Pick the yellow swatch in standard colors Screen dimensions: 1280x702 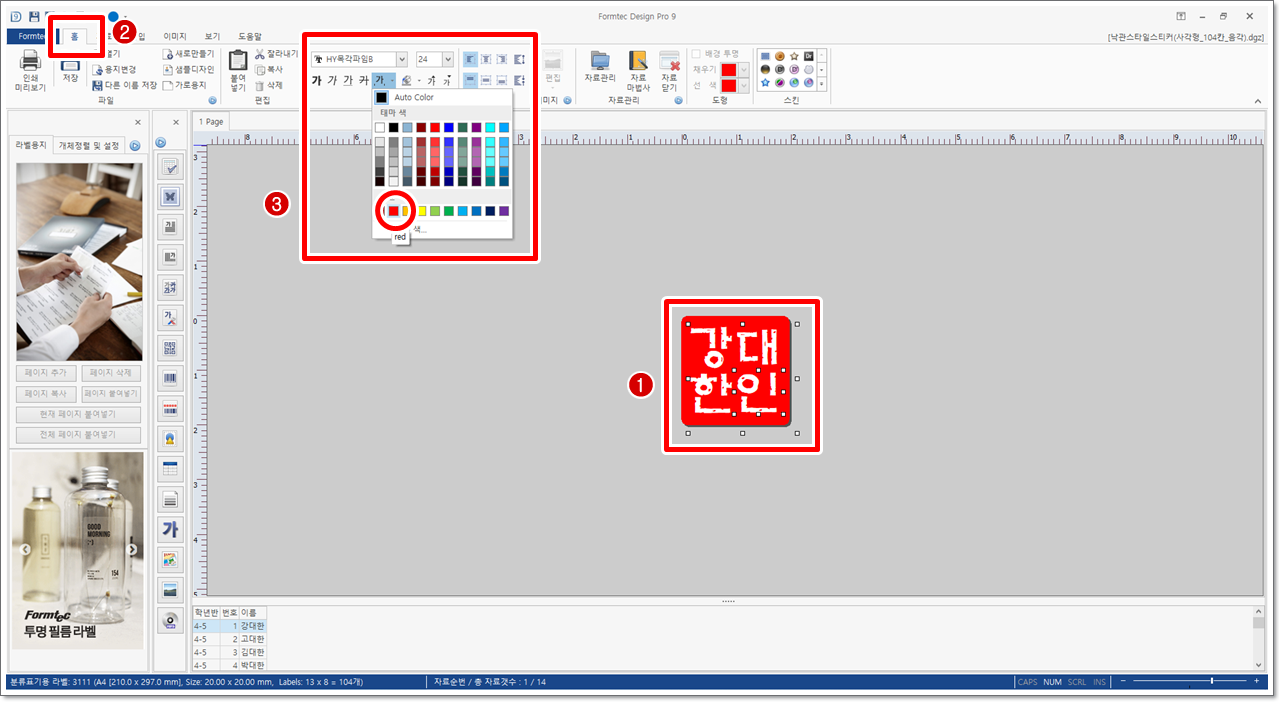click(x=421, y=211)
